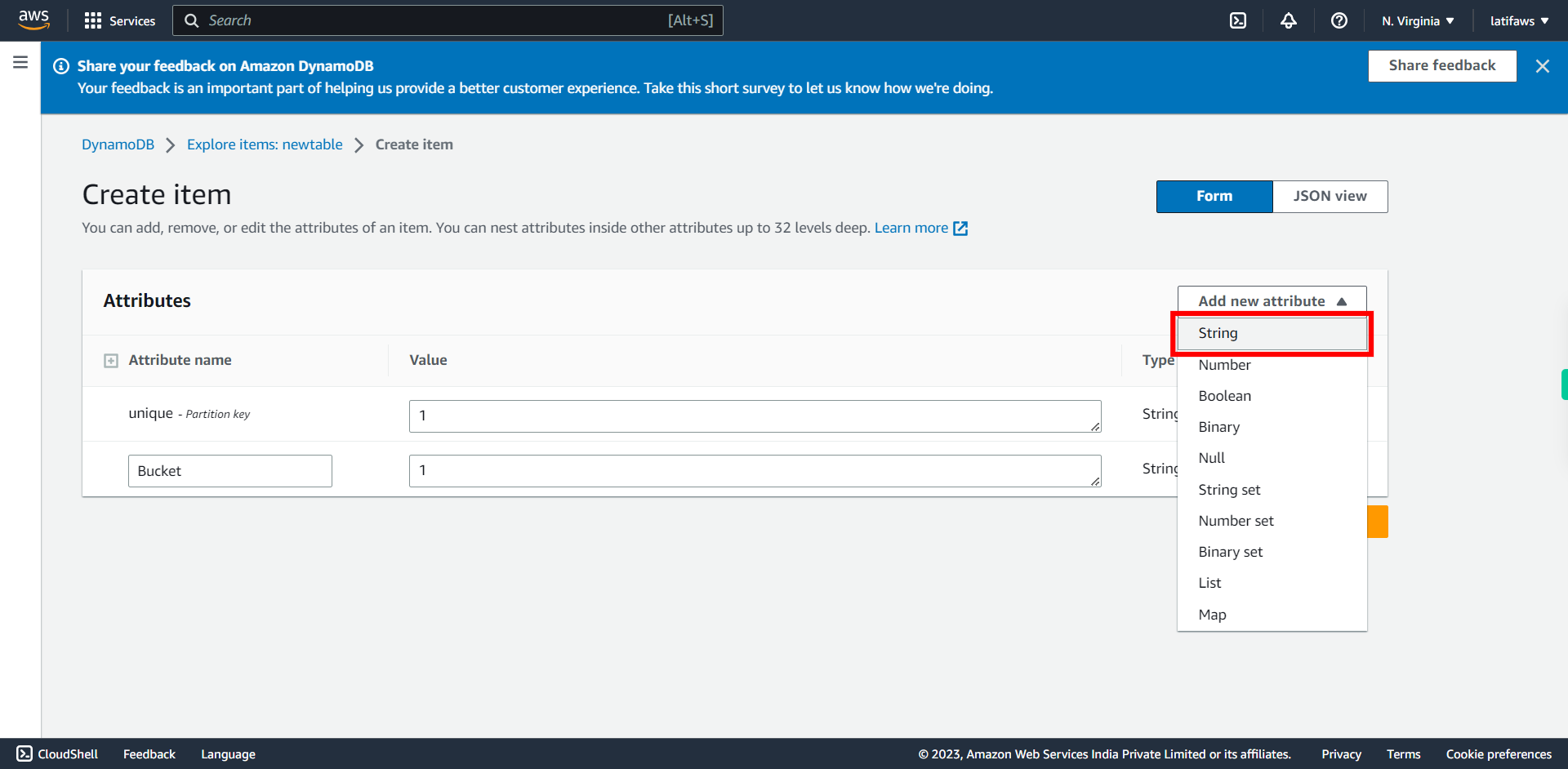The width and height of the screenshot is (1568, 769).
Task: Click the CloudShell footer icon
Action: [24, 753]
